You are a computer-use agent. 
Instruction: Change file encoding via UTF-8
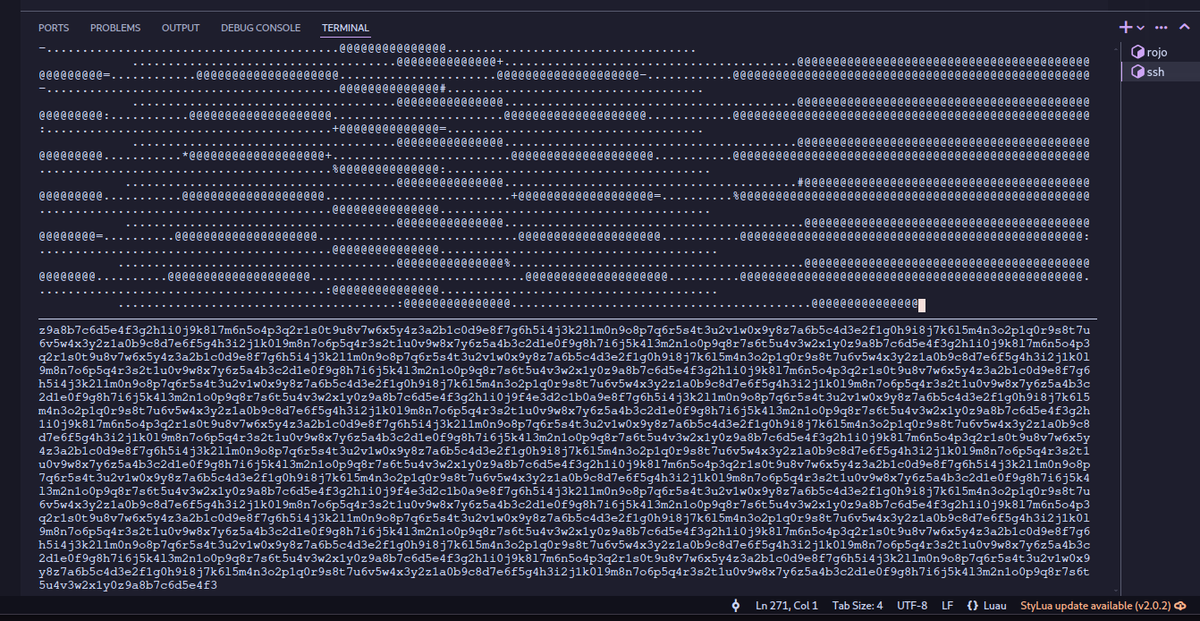[x=913, y=606]
